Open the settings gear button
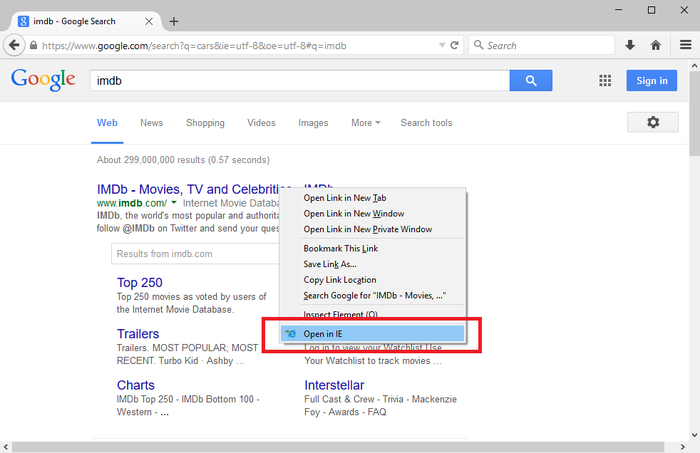This screenshot has width=700, height=453. [x=653, y=122]
